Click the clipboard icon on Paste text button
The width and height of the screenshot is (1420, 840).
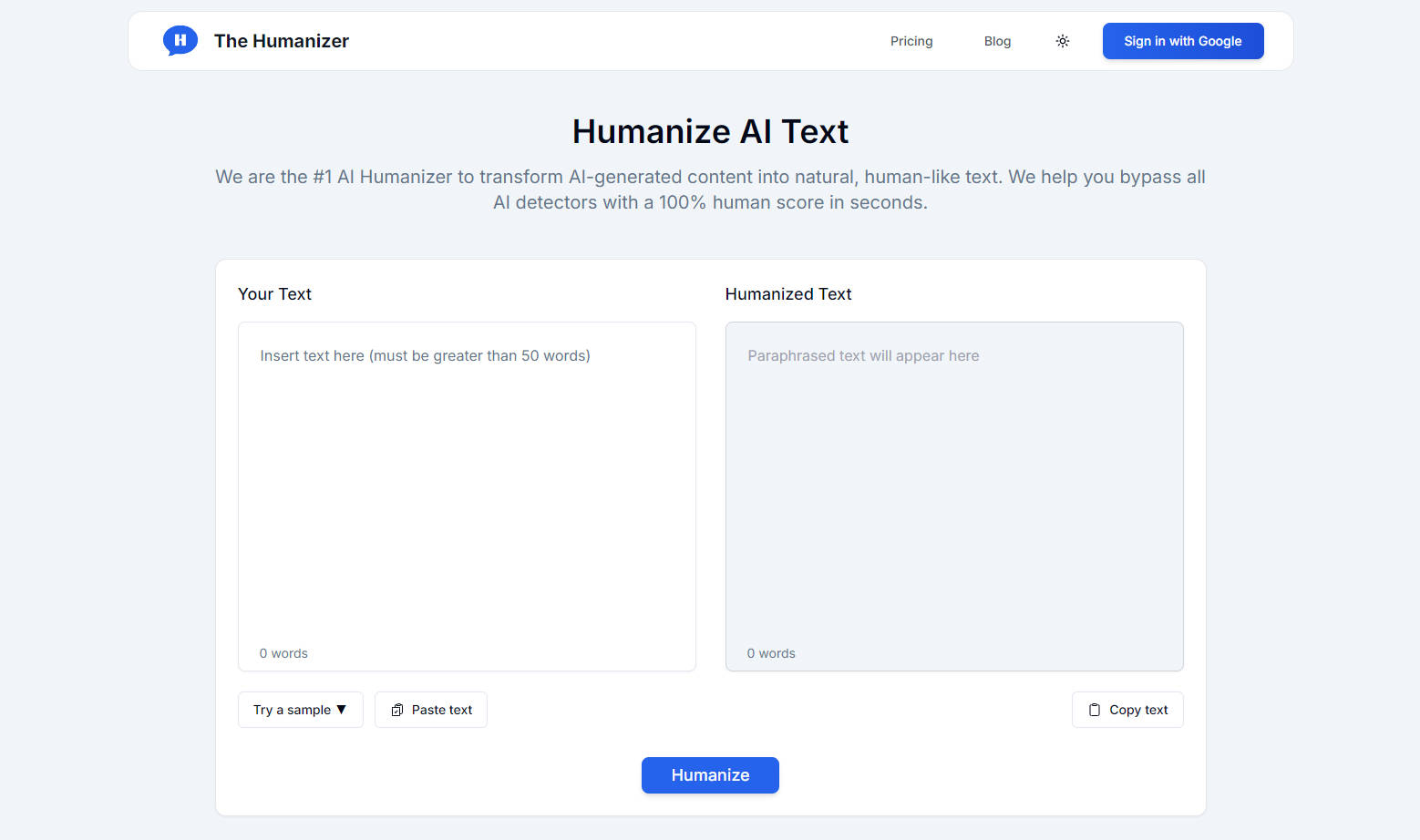(x=397, y=709)
